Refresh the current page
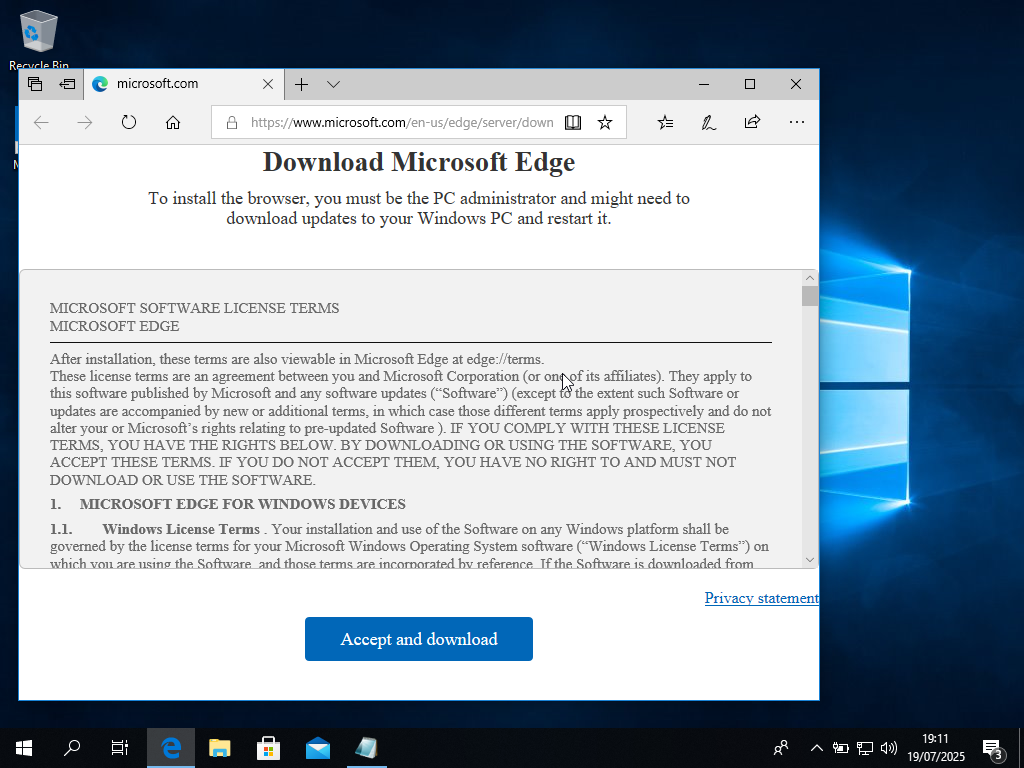Image resolution: width=1024 pixels, height=768 pixels. (129, 122)
